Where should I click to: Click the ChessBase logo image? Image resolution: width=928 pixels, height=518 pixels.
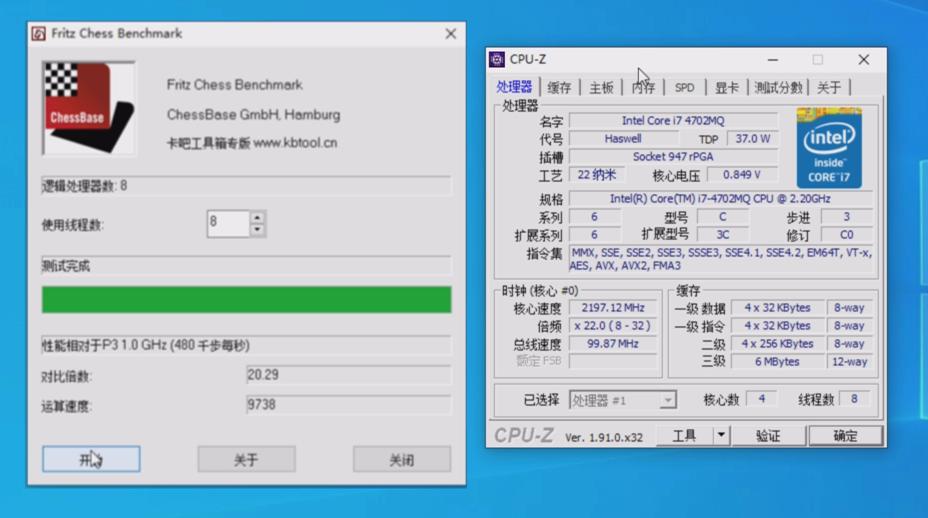coord(89,108)
